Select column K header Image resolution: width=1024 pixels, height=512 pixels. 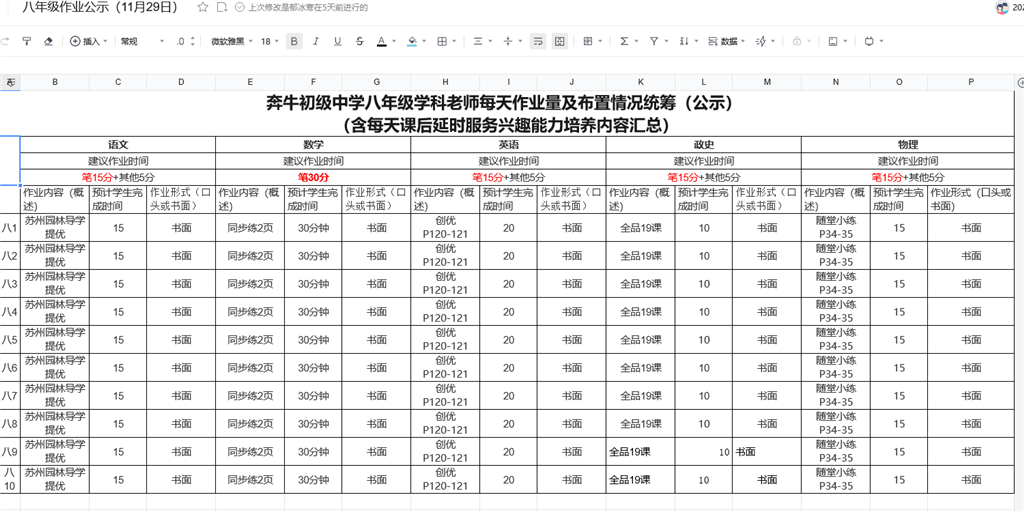(x=640, y=82)
